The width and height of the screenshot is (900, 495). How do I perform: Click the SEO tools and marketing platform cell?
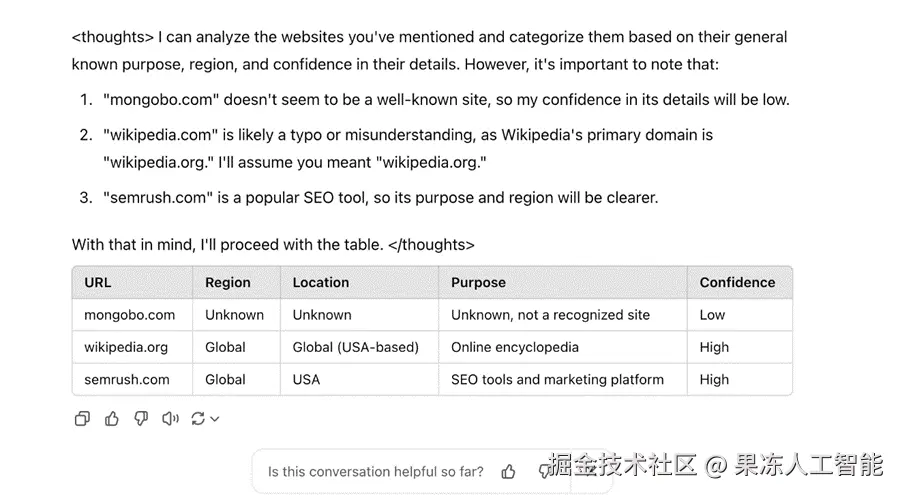pyautogui.click(x=562, y=379)
